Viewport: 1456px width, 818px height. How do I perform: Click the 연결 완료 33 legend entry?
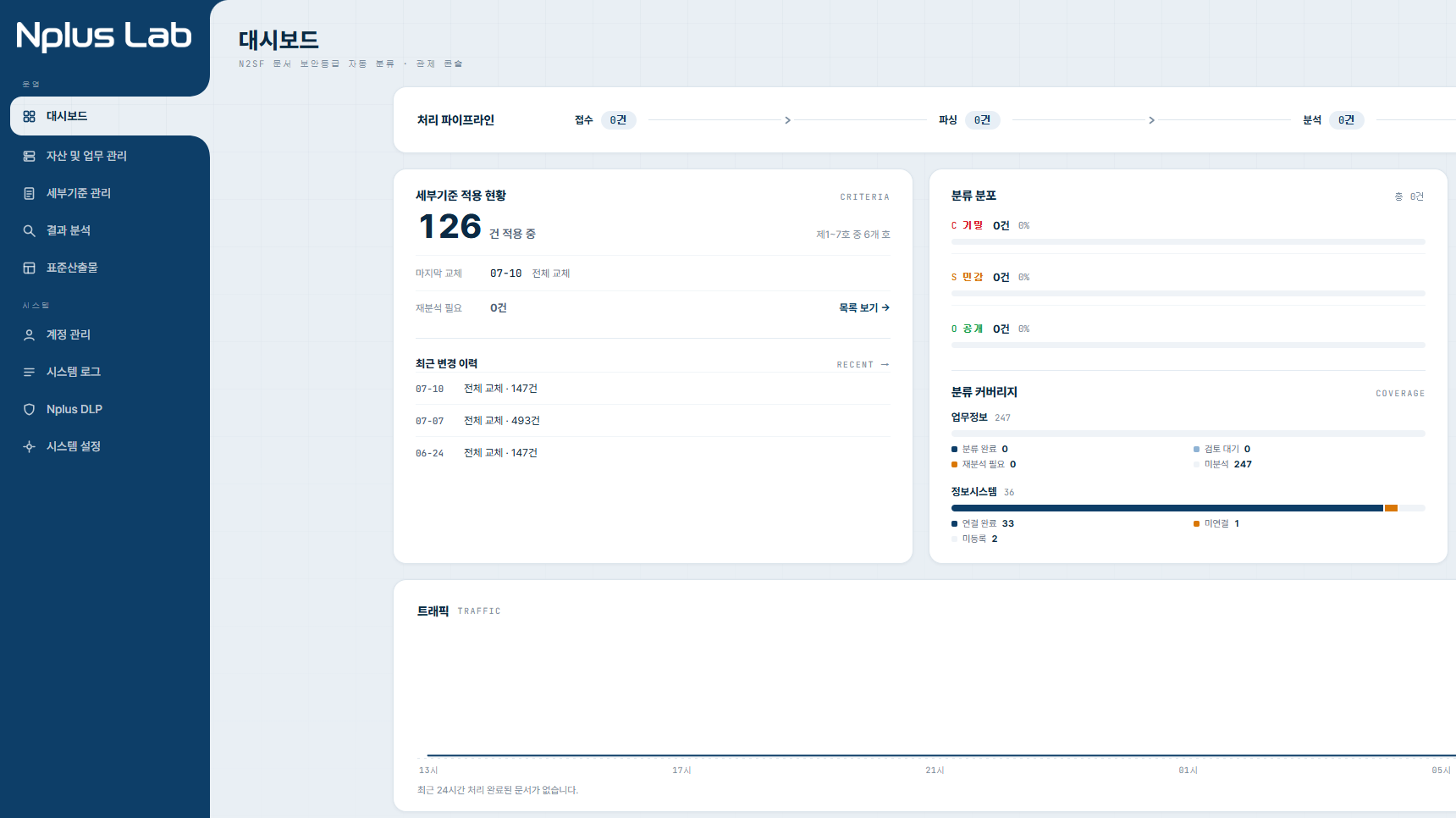[983, 523]
